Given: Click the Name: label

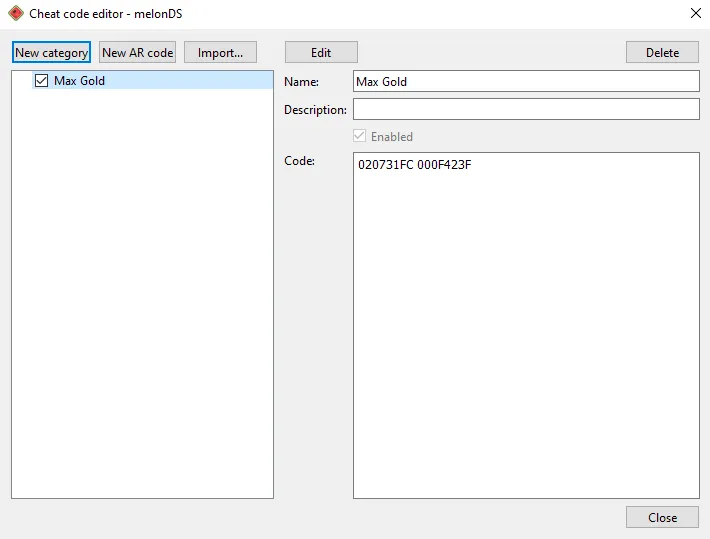Looking at the screenshot, I should pyautogui.click(x=302, y=82).
